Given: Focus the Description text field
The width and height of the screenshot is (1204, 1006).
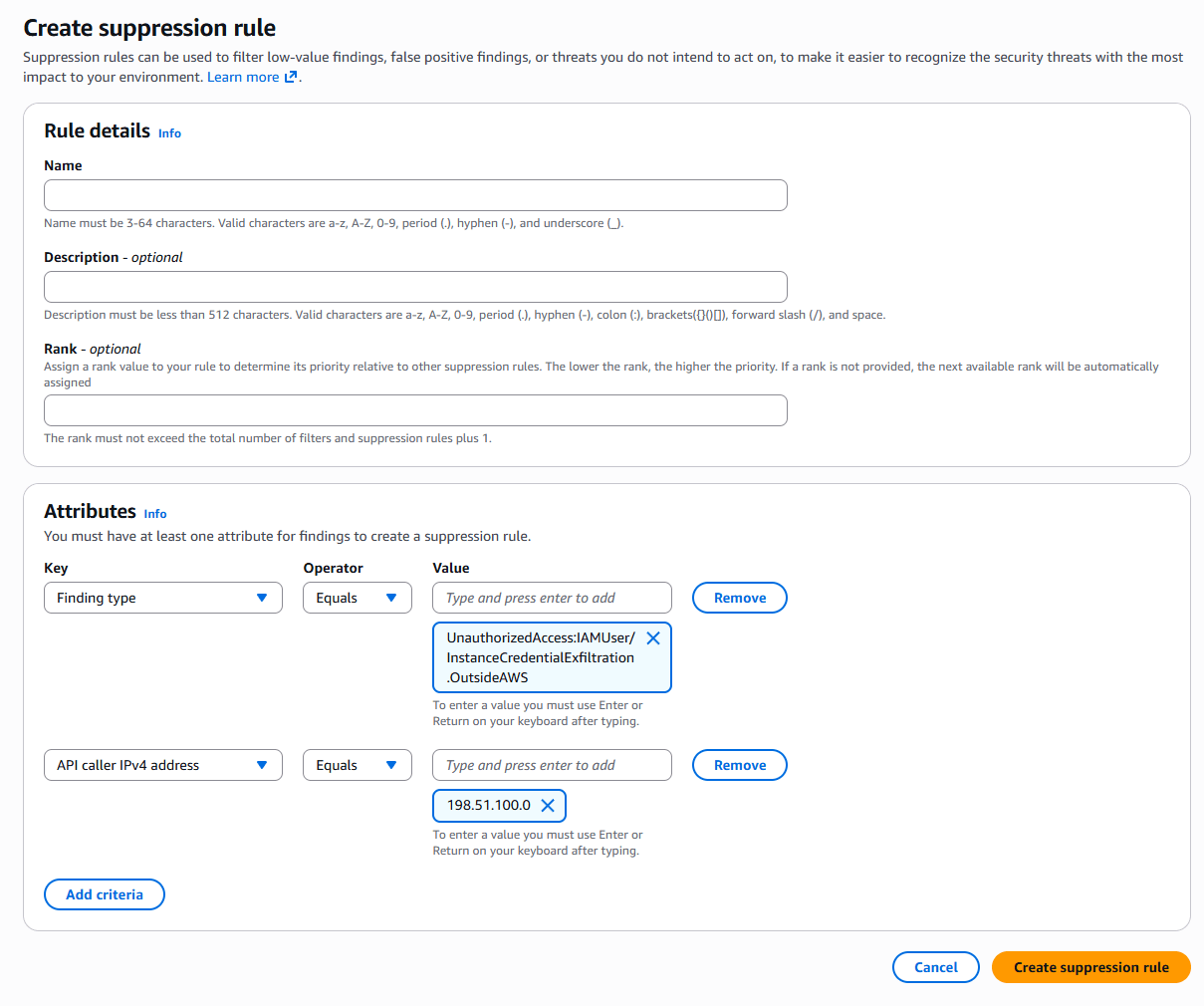Looking at the screenshot, I should [415, 287].
